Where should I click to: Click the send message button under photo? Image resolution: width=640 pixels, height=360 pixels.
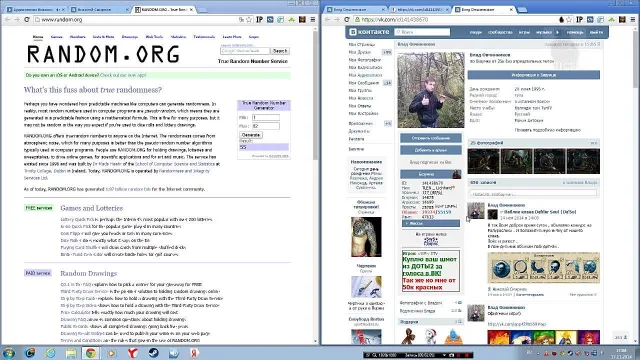(x=431, y=138)
